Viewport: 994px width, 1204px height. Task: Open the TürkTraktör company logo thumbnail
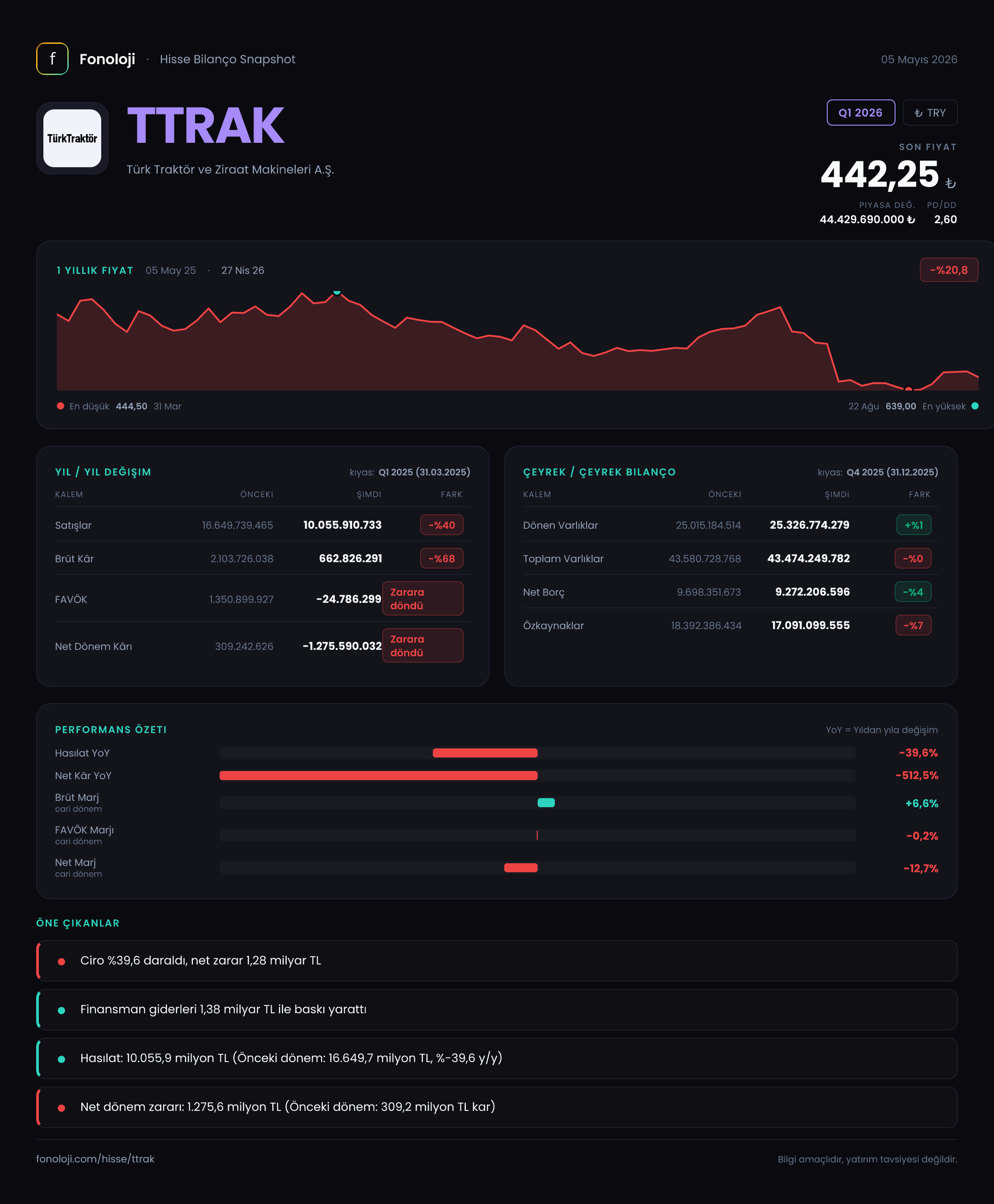72,138
